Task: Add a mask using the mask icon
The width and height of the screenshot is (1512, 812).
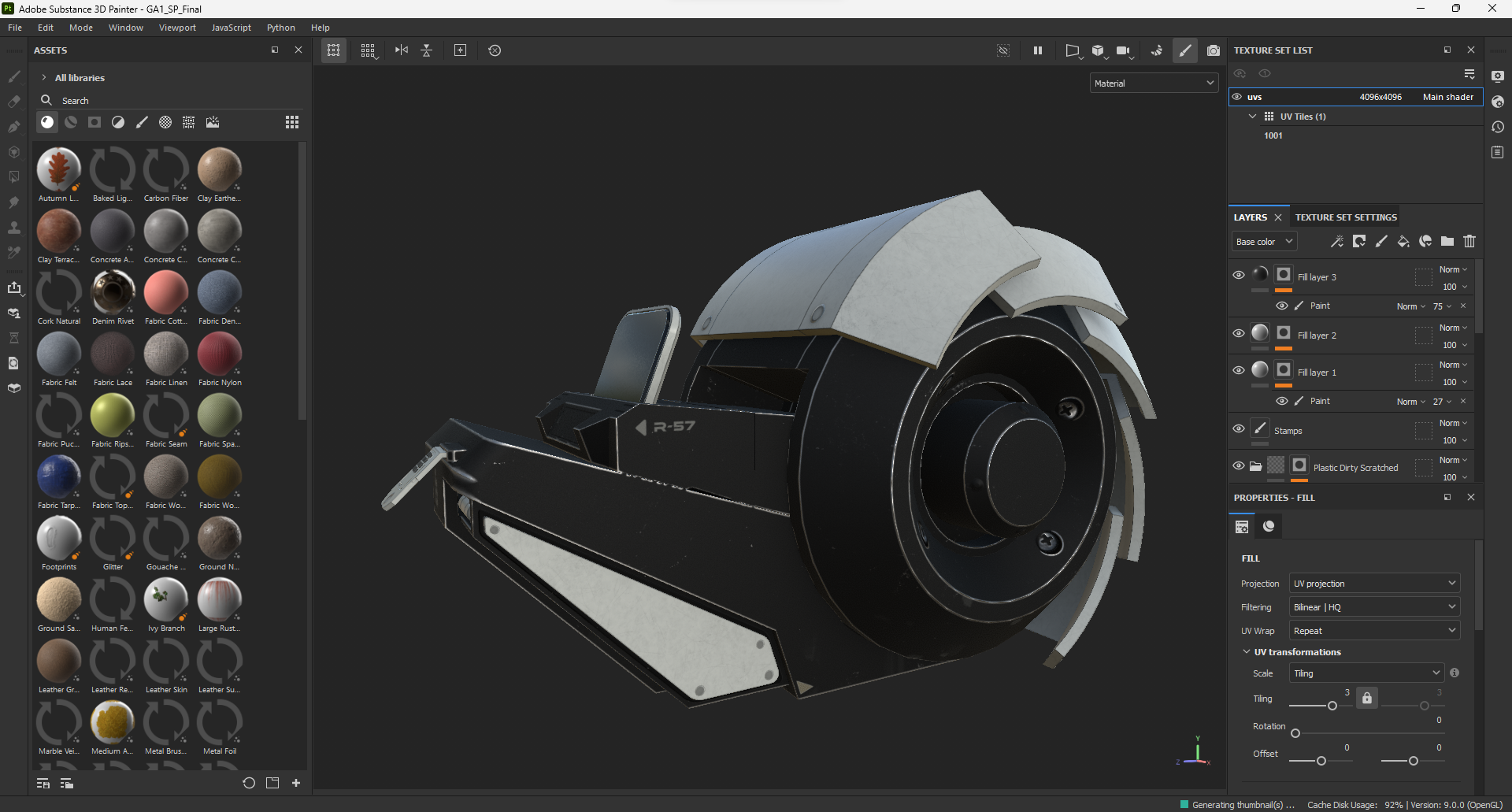Action: [1359, 242]
